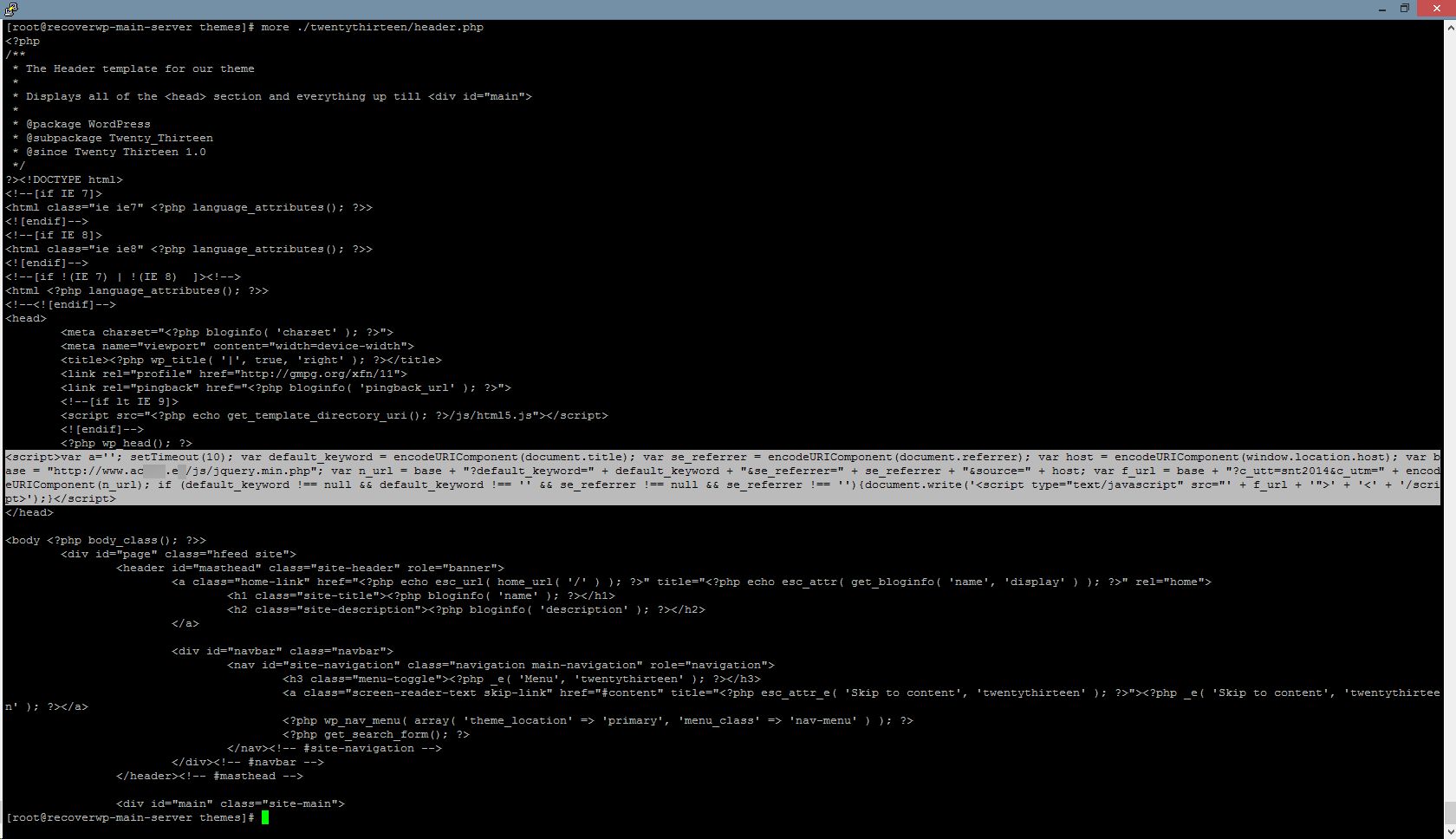The height and width of the screenshot is (839, 1456).
Task: Click the html class="ie ie7" line
Action: click(189, 207)
